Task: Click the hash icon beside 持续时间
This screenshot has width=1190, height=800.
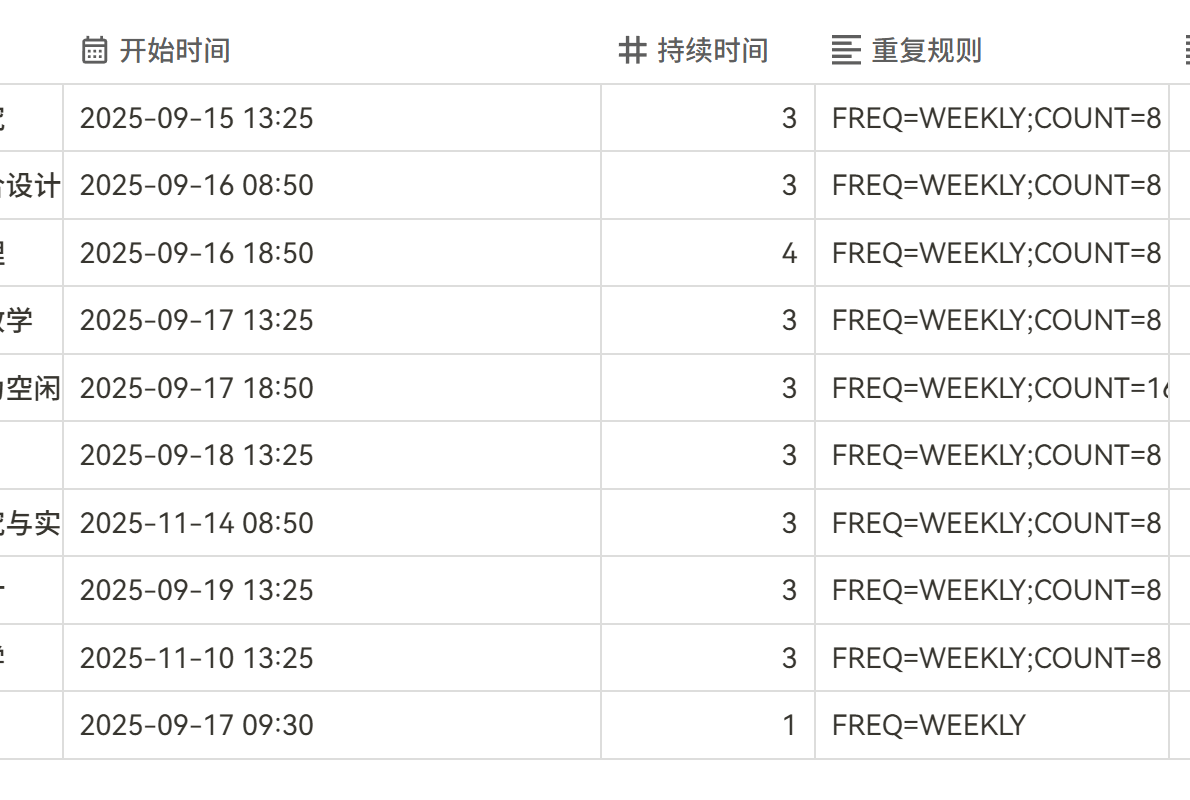Action: (x=632, y=50)
